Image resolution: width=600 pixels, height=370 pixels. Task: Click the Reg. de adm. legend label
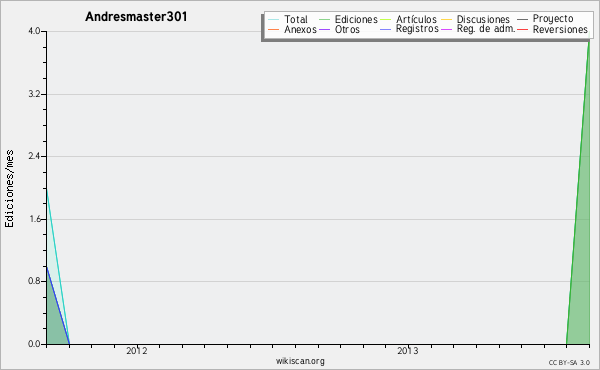486,29
